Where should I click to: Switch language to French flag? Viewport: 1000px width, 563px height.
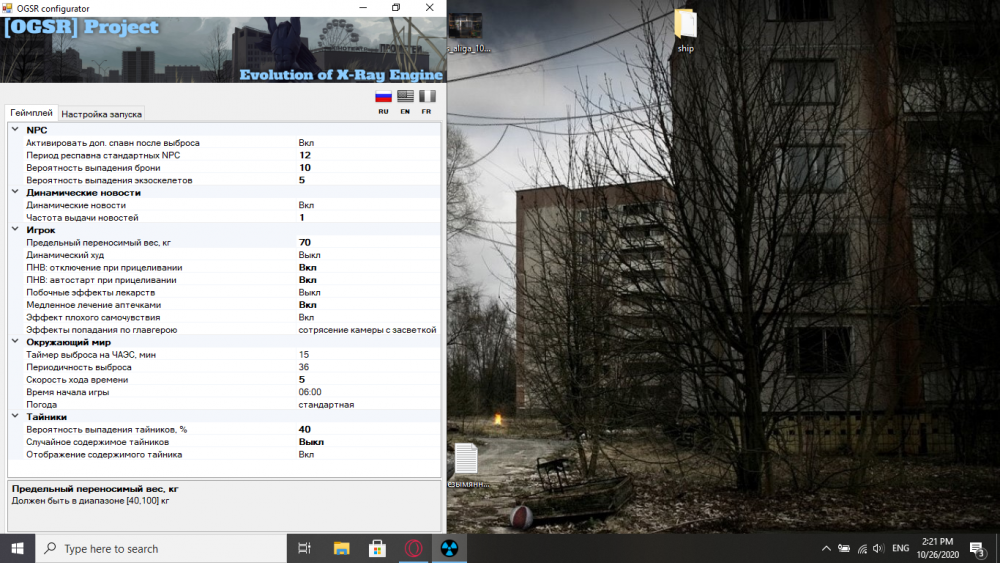427,96
